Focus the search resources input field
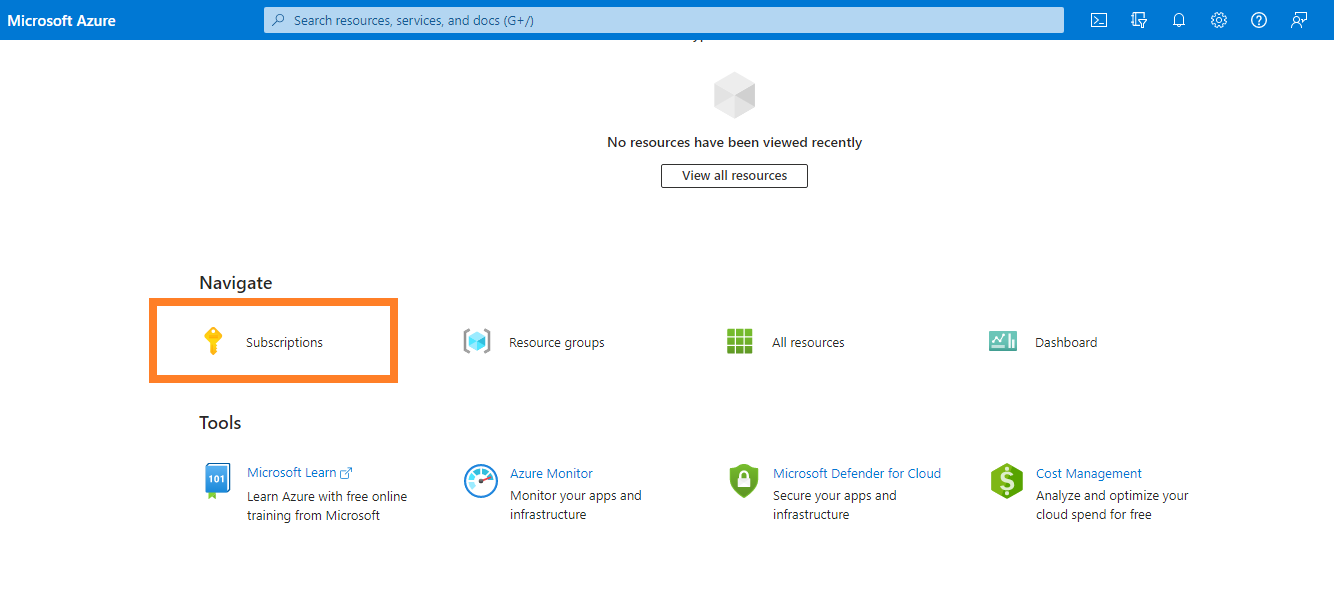The height and width of the screenshot is (605, 1334). [x=663, y=20]
